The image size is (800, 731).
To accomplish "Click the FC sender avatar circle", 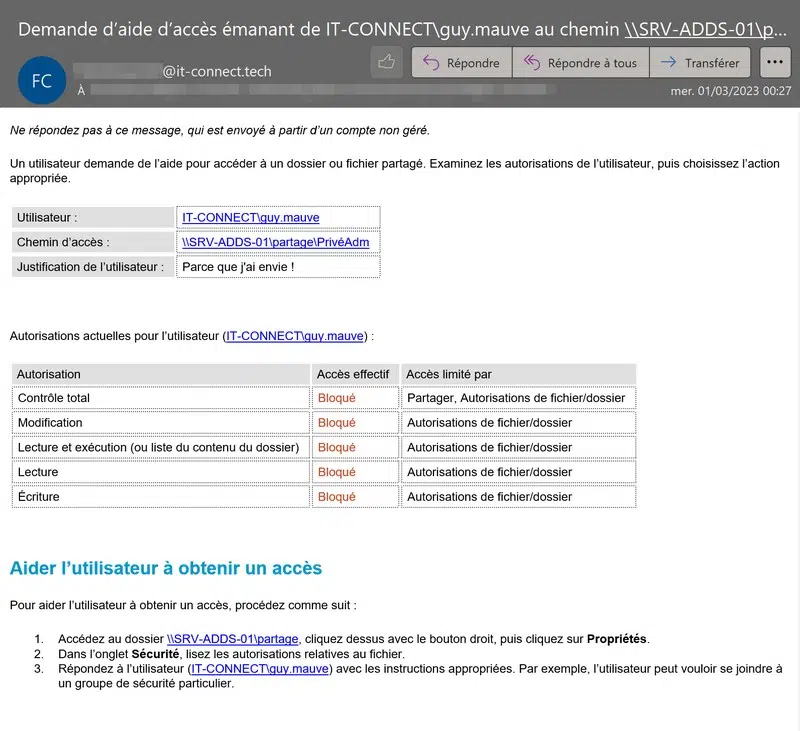I will [x=41, y=79].
